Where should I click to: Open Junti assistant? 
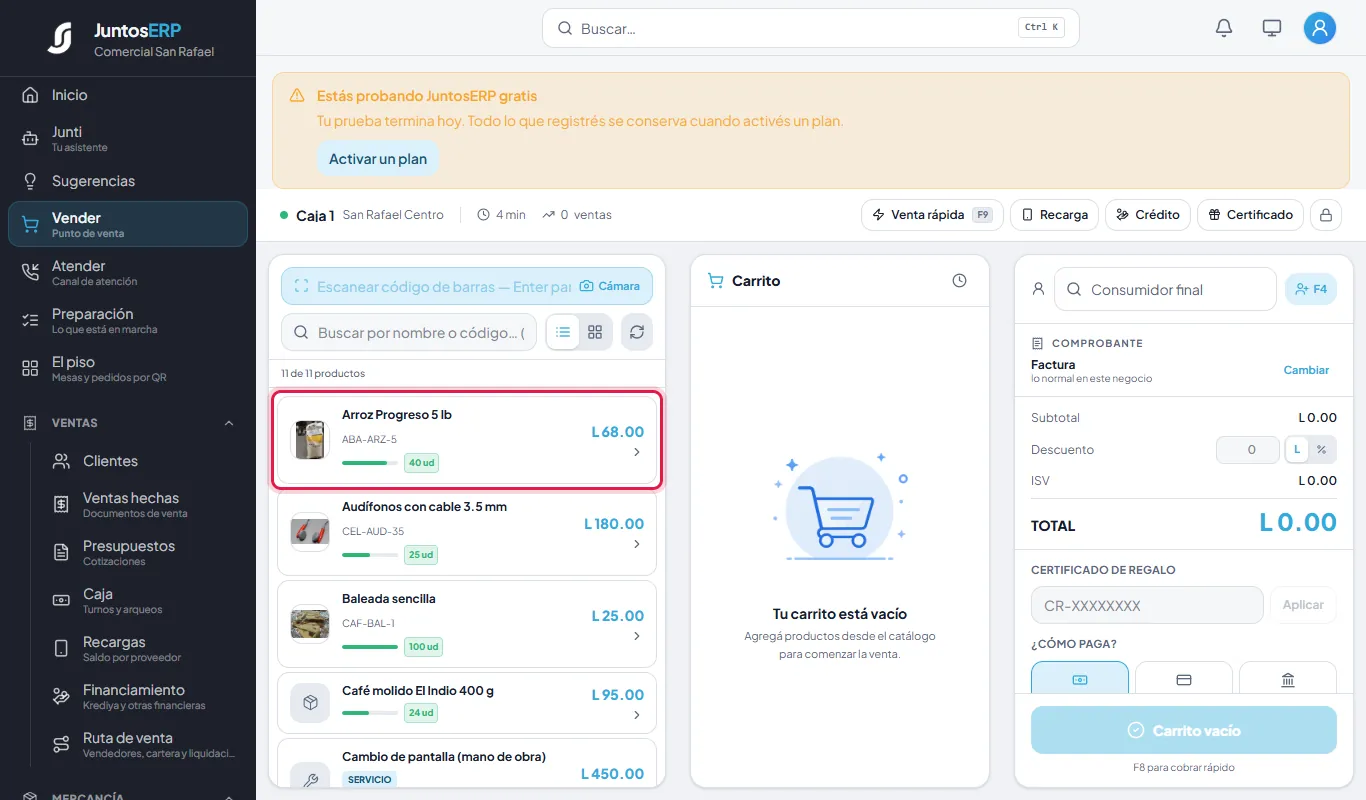click(128, 138)
